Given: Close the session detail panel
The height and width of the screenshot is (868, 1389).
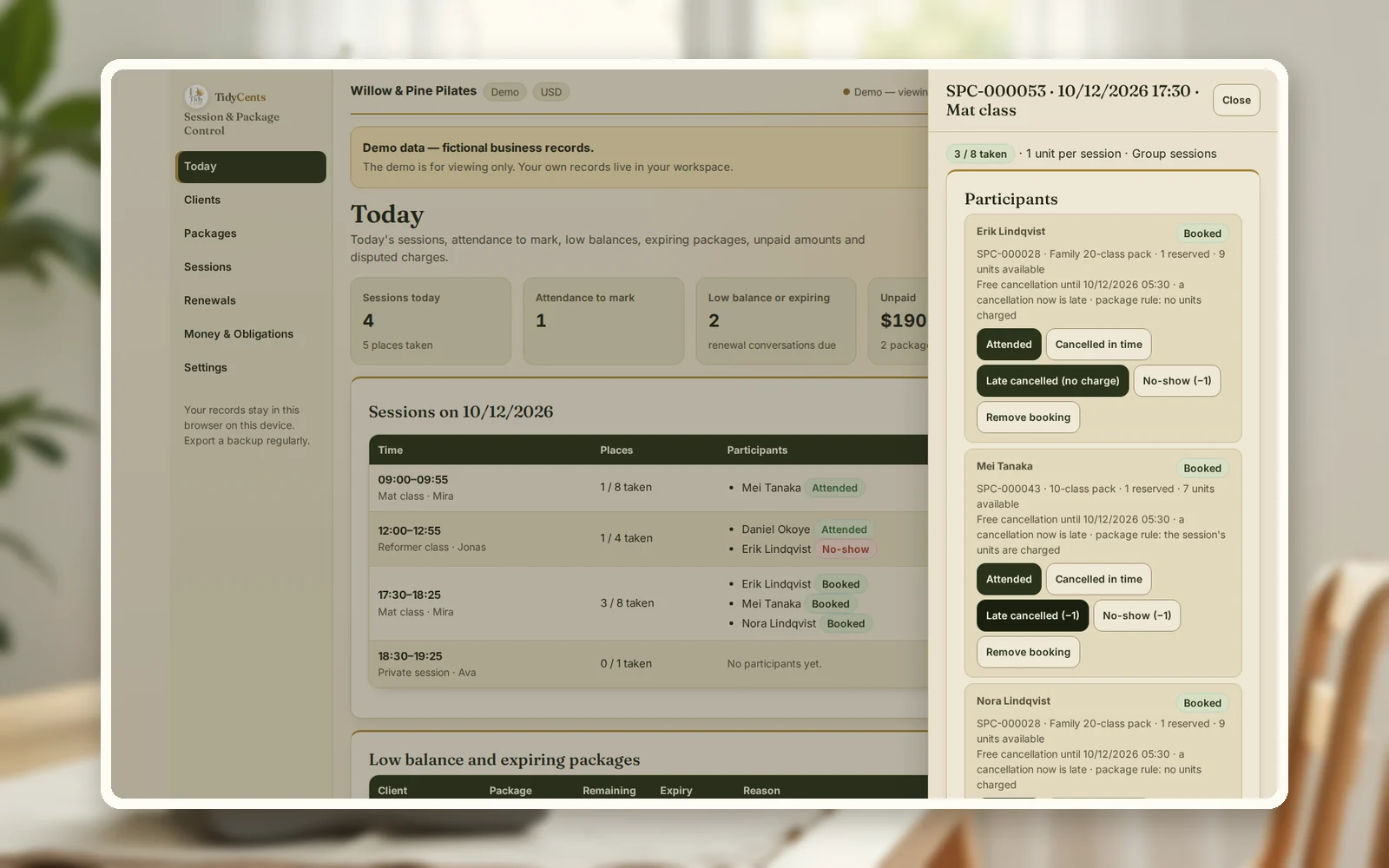Looking at the screenshot, I should [1236, 100].
